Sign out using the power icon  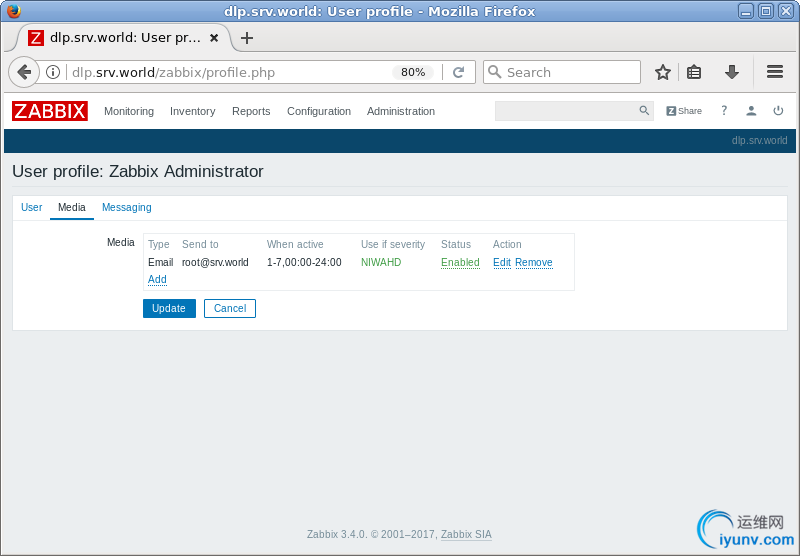point(778,111)
